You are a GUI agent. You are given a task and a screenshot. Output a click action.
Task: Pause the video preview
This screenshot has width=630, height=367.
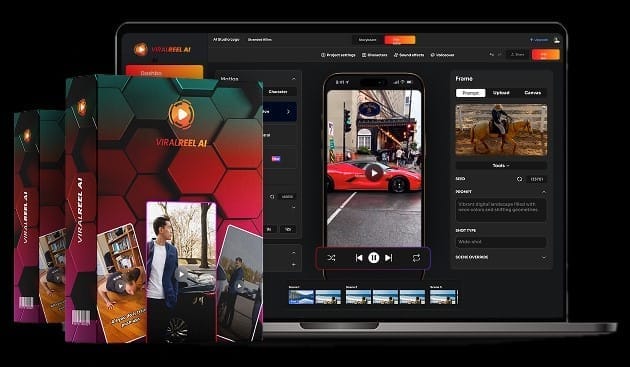point(374,258)
